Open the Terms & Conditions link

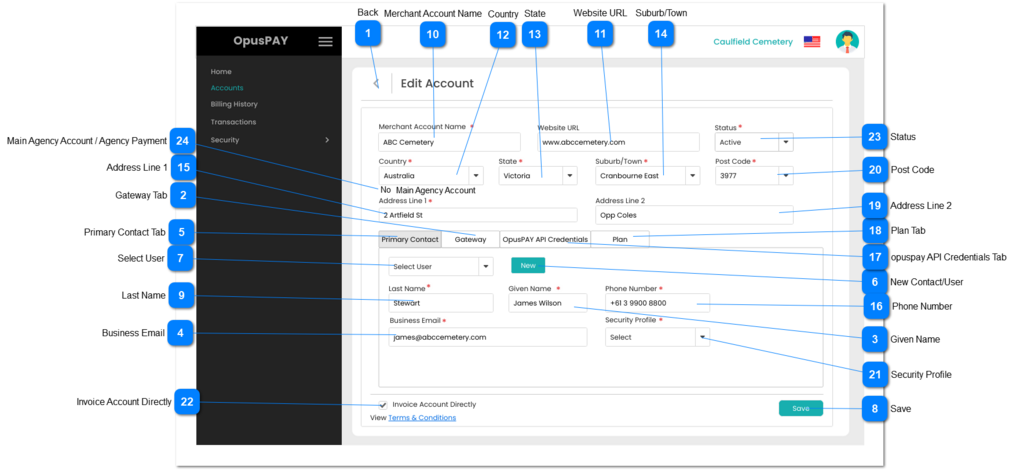click(422, 418)
